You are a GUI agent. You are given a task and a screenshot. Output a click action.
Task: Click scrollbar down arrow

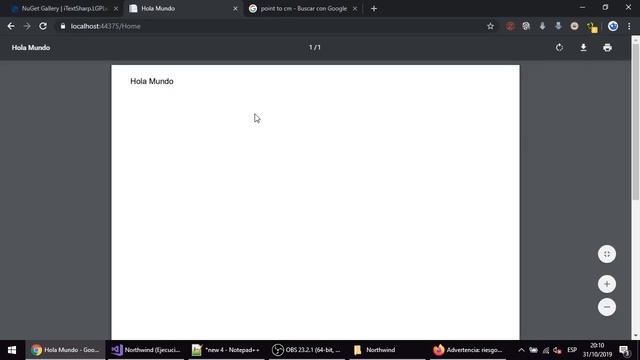click(636, 336)
